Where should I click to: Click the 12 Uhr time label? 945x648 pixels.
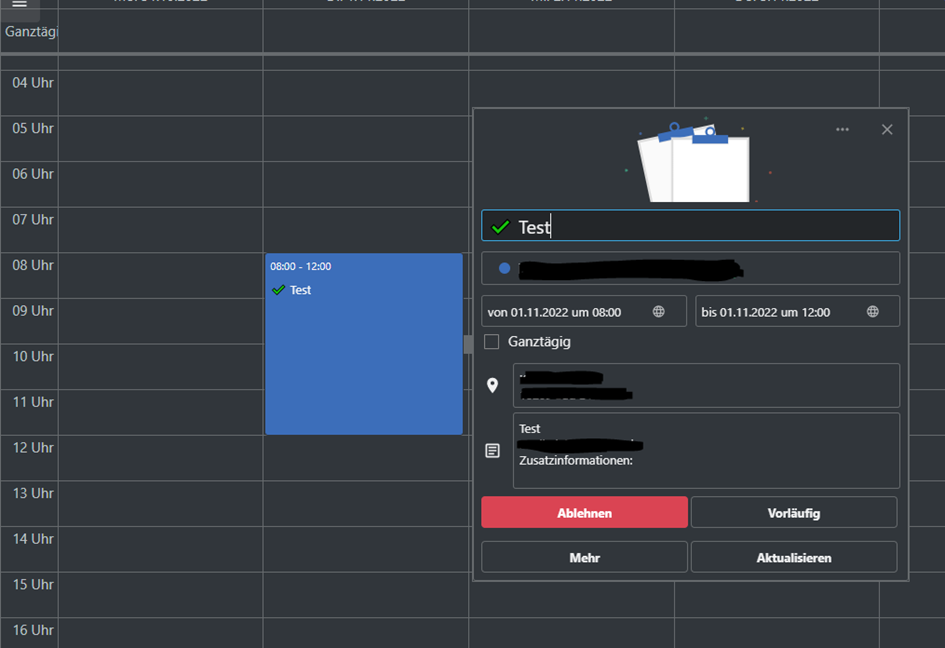[33, 448]
